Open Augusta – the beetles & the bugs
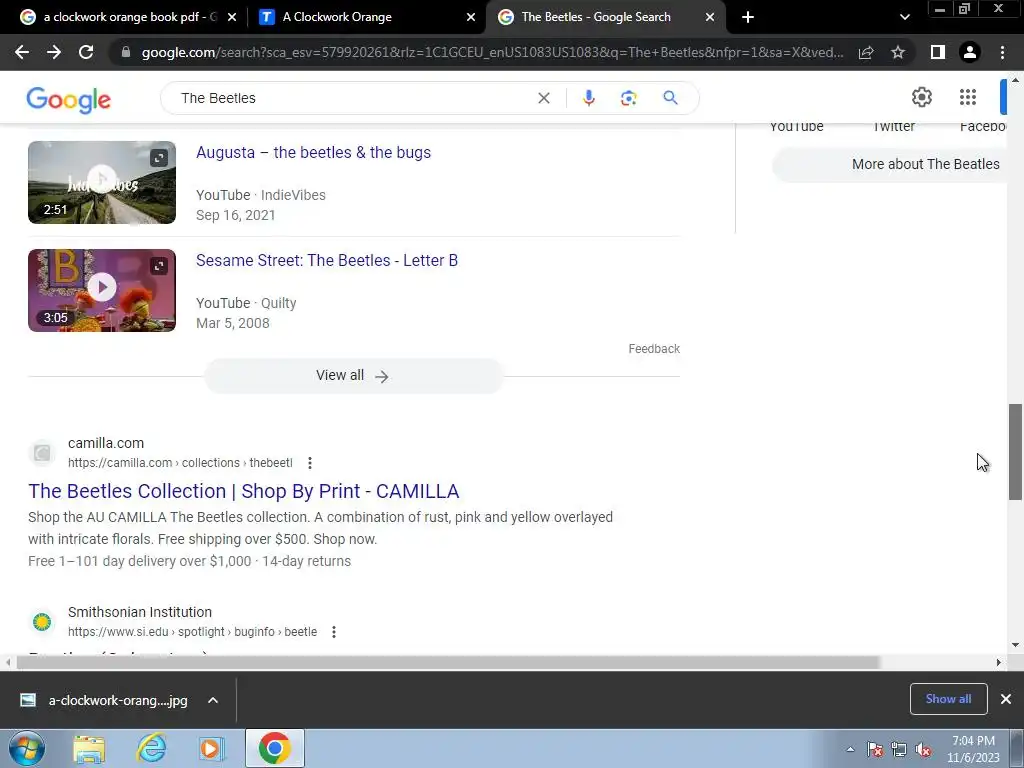The height and width of the screenshot is (768, 1024). coord(313,152)
